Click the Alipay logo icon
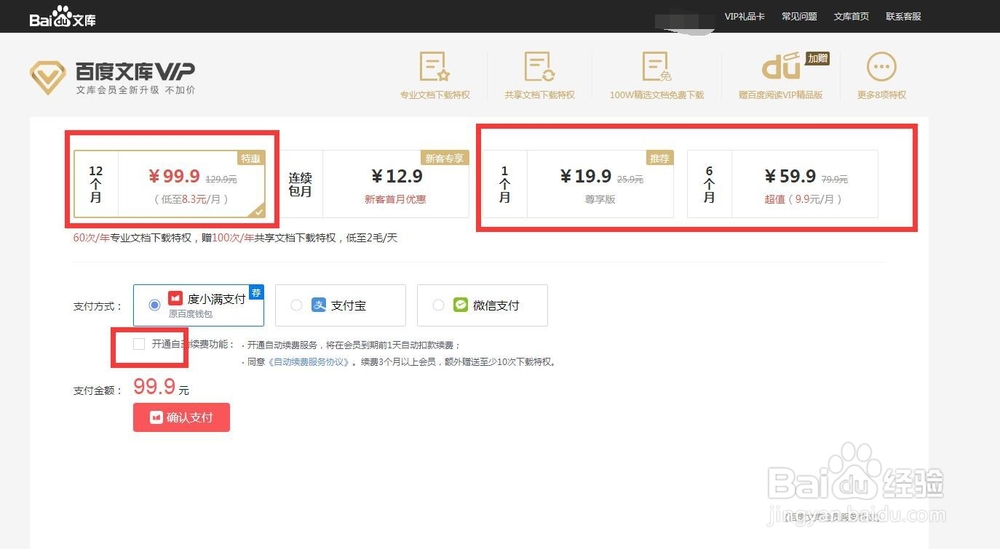Image resolution: width=1000 pixels, height=549 pixels. coord(318,305)
